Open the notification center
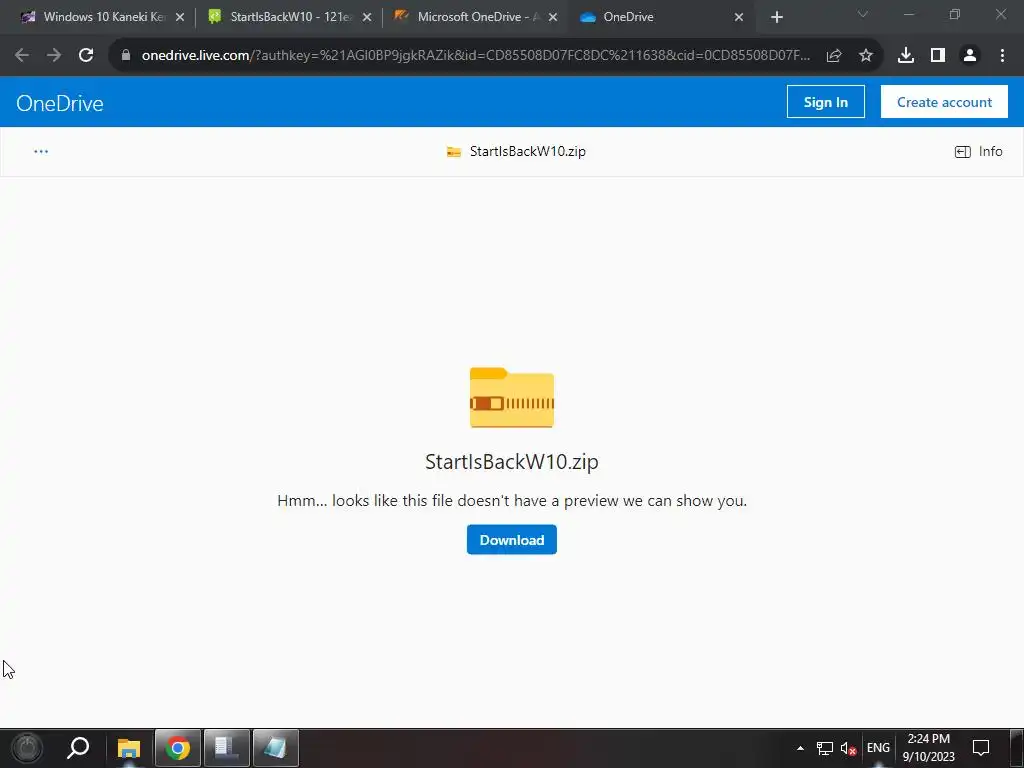1024x768 pixels. click(x=981, y=748)
